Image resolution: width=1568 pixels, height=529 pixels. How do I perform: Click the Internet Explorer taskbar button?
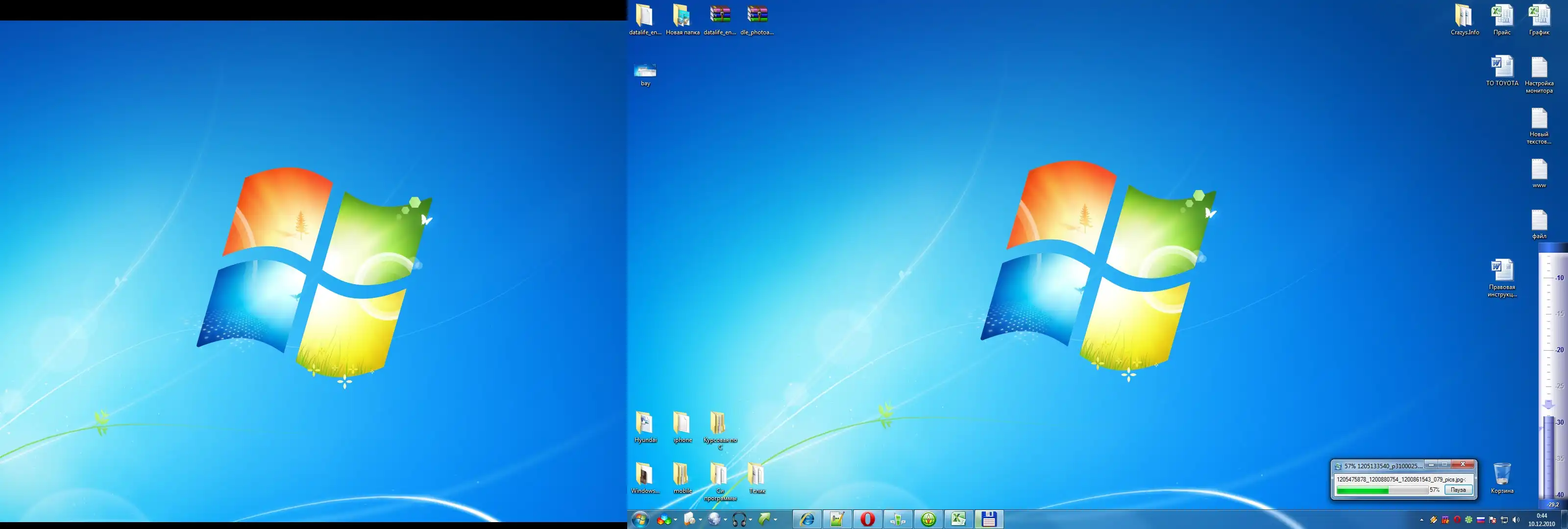pyautogui.click(x=807, y=519)
